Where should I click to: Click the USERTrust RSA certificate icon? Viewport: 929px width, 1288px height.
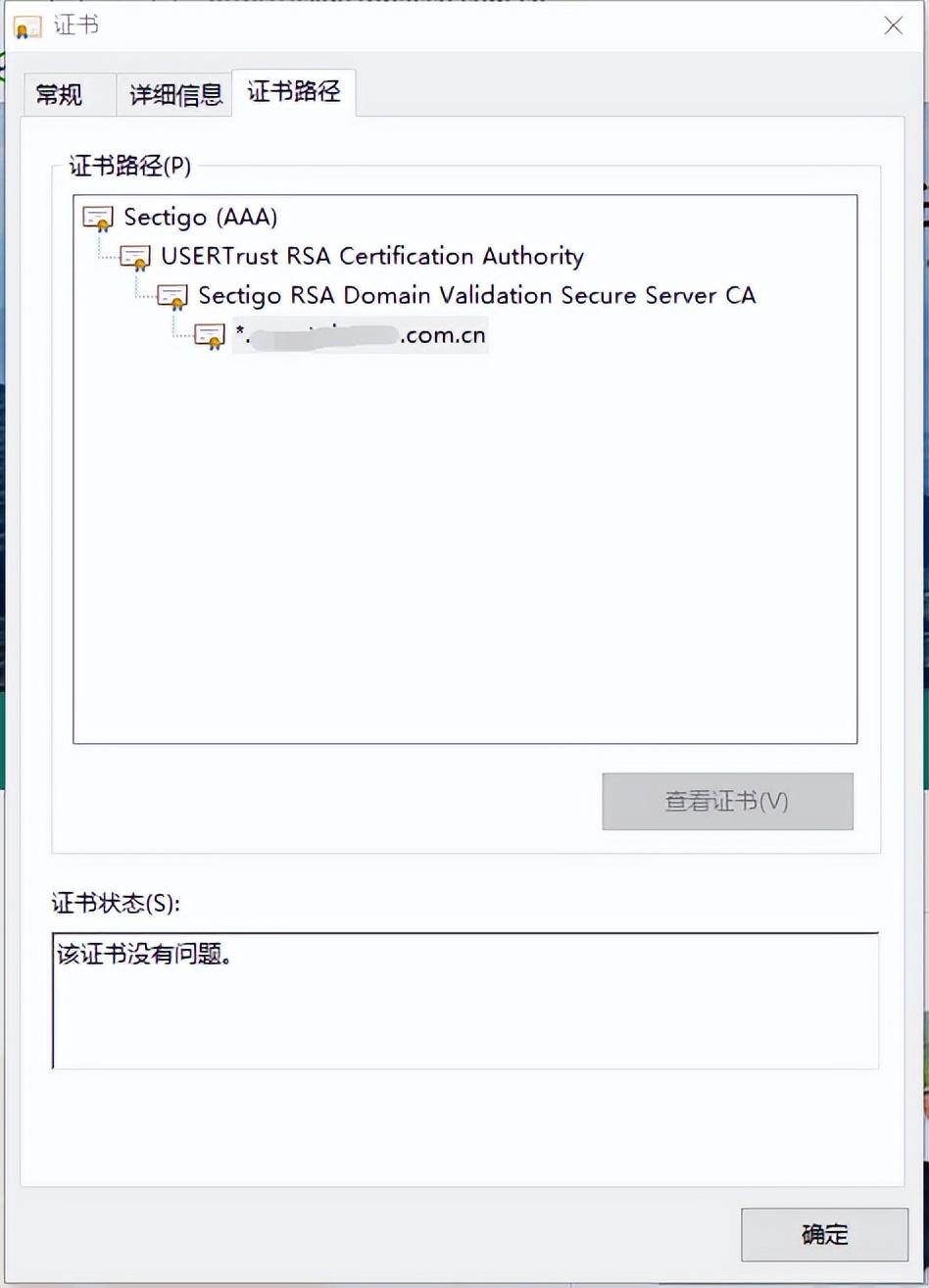click(135, 258)
